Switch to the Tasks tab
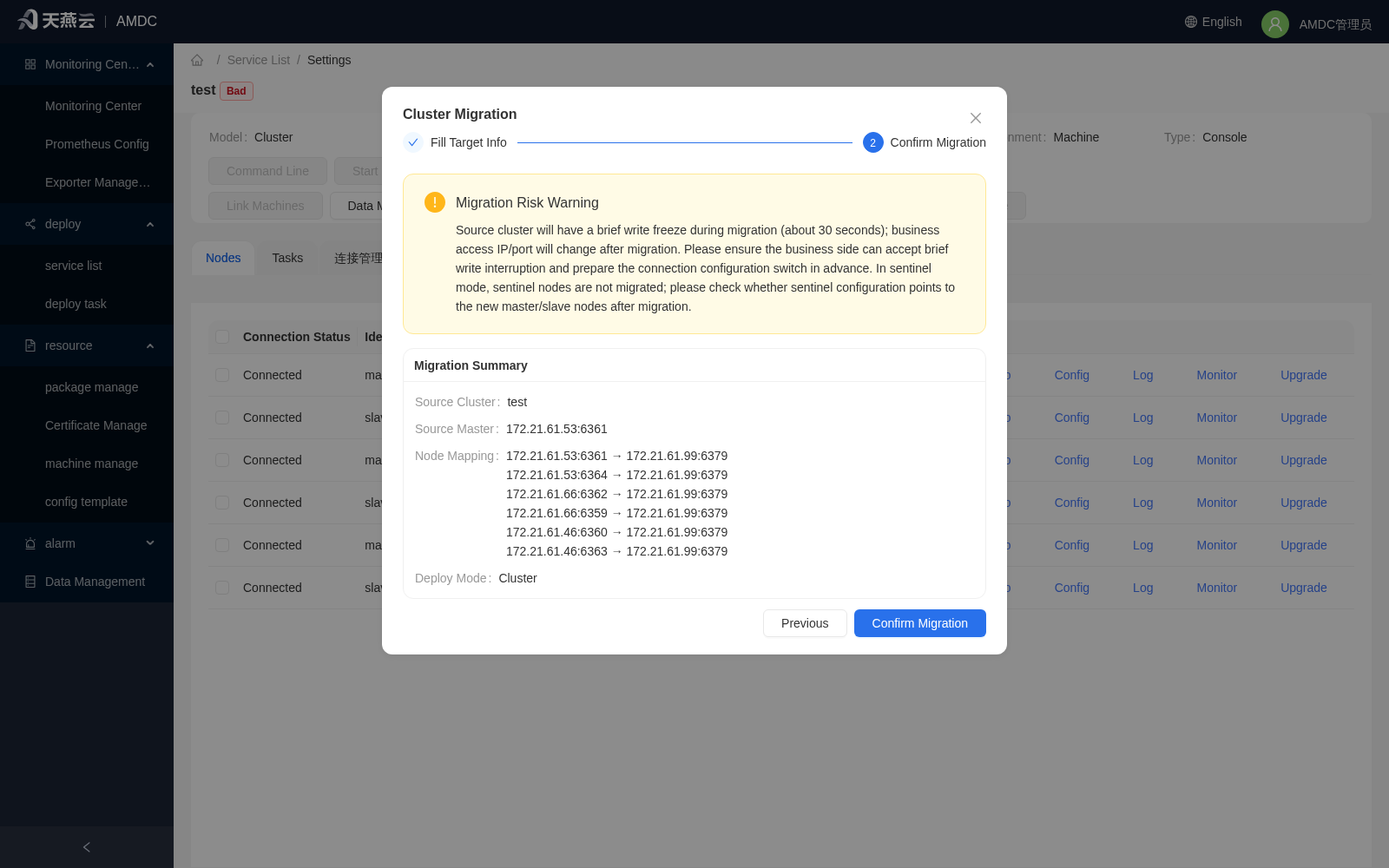 287,258
